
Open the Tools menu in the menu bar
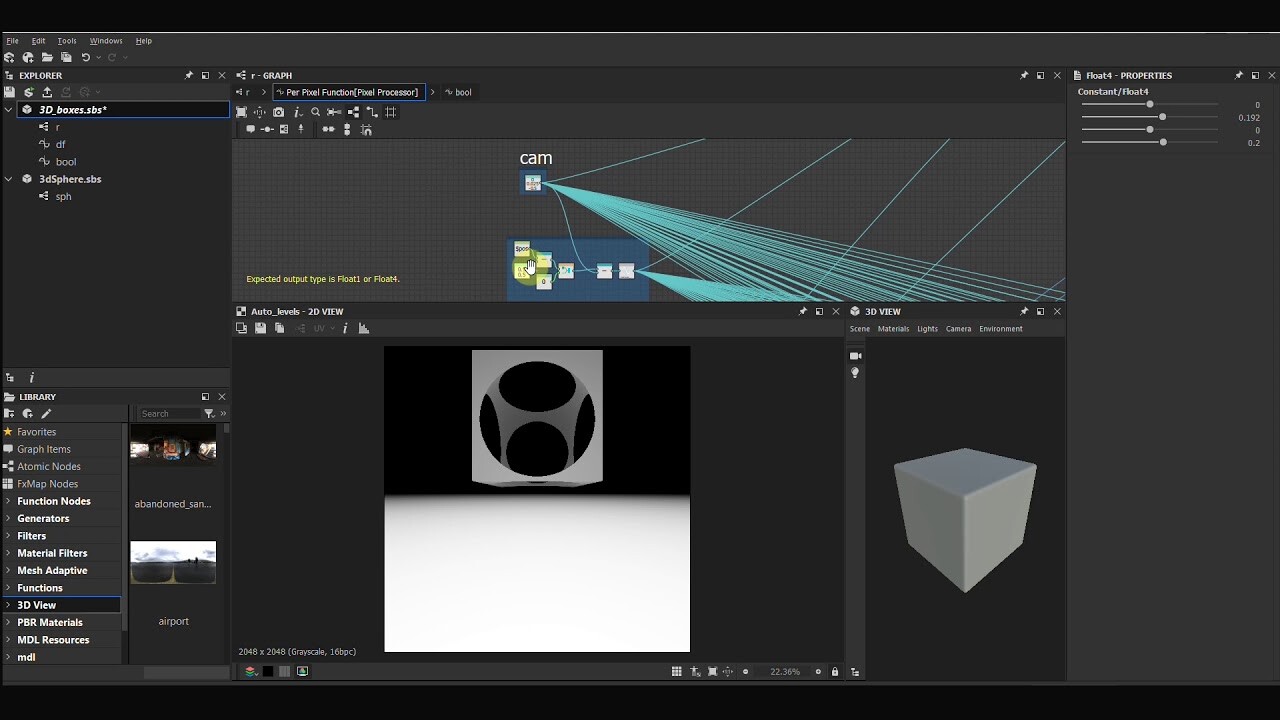[x=66, y=41]
